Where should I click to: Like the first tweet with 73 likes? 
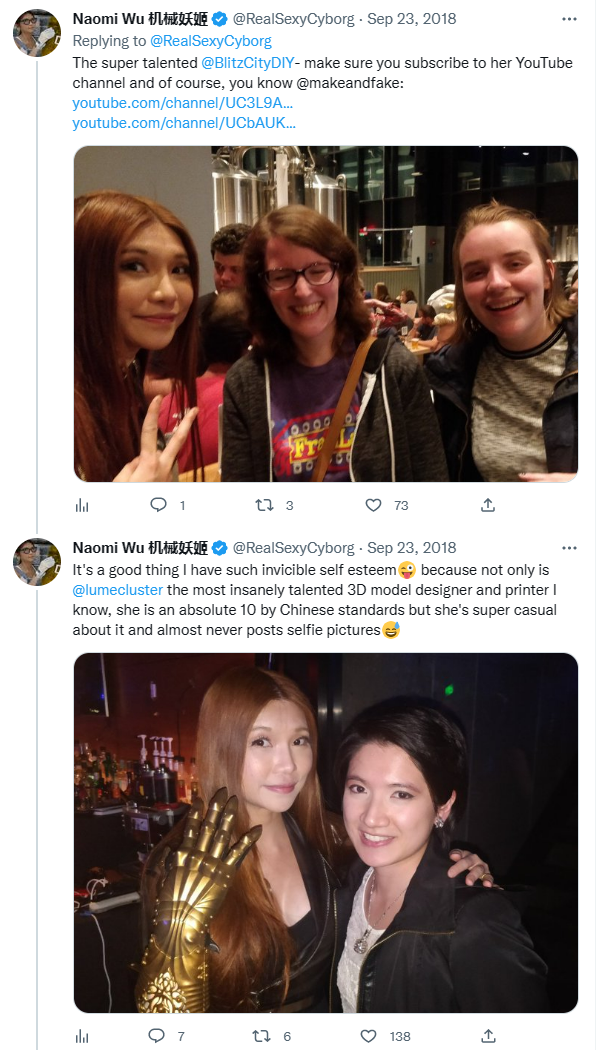[x=374, y=505]
